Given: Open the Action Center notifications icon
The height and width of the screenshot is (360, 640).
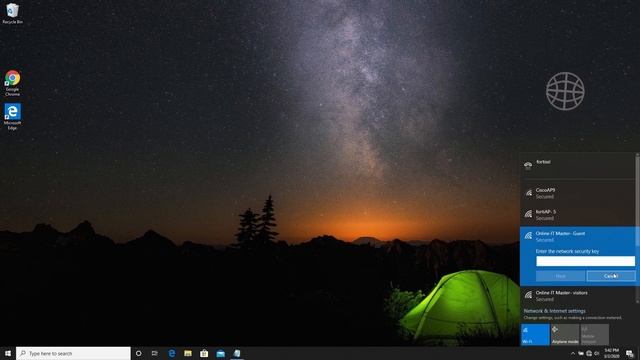Looking at the screenshot, I should coord(630,353).
